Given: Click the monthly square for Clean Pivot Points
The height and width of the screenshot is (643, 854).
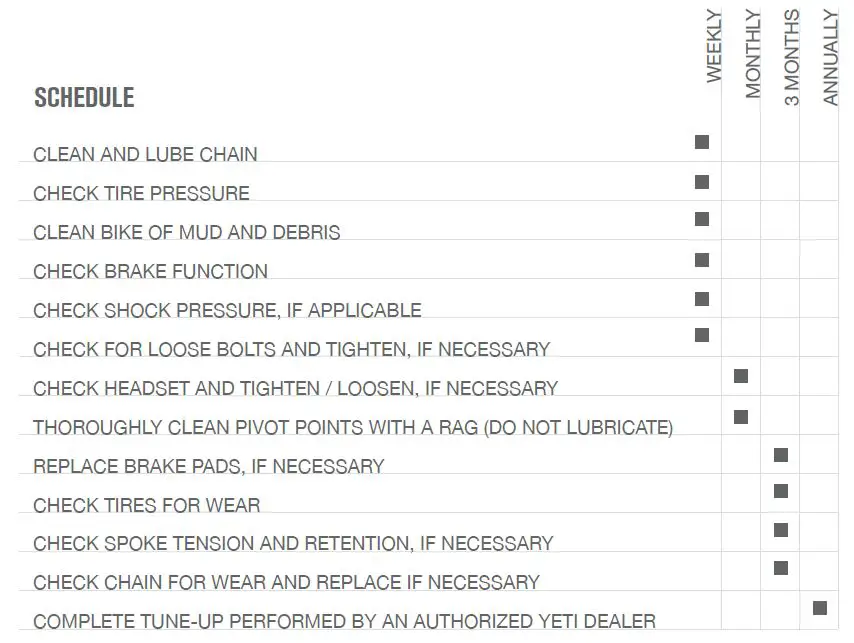Looking at the screenshot, I should click(741, 416).
